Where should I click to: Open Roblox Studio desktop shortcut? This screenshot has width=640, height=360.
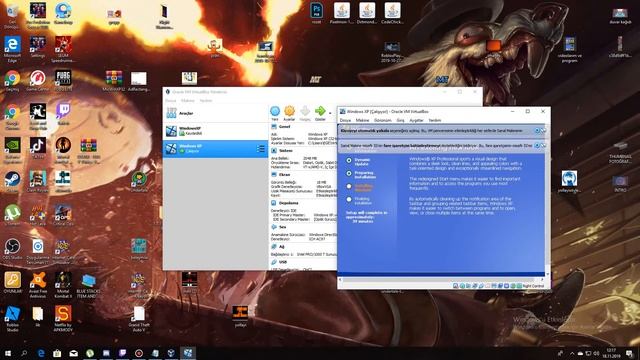click(x=12, y=318)
